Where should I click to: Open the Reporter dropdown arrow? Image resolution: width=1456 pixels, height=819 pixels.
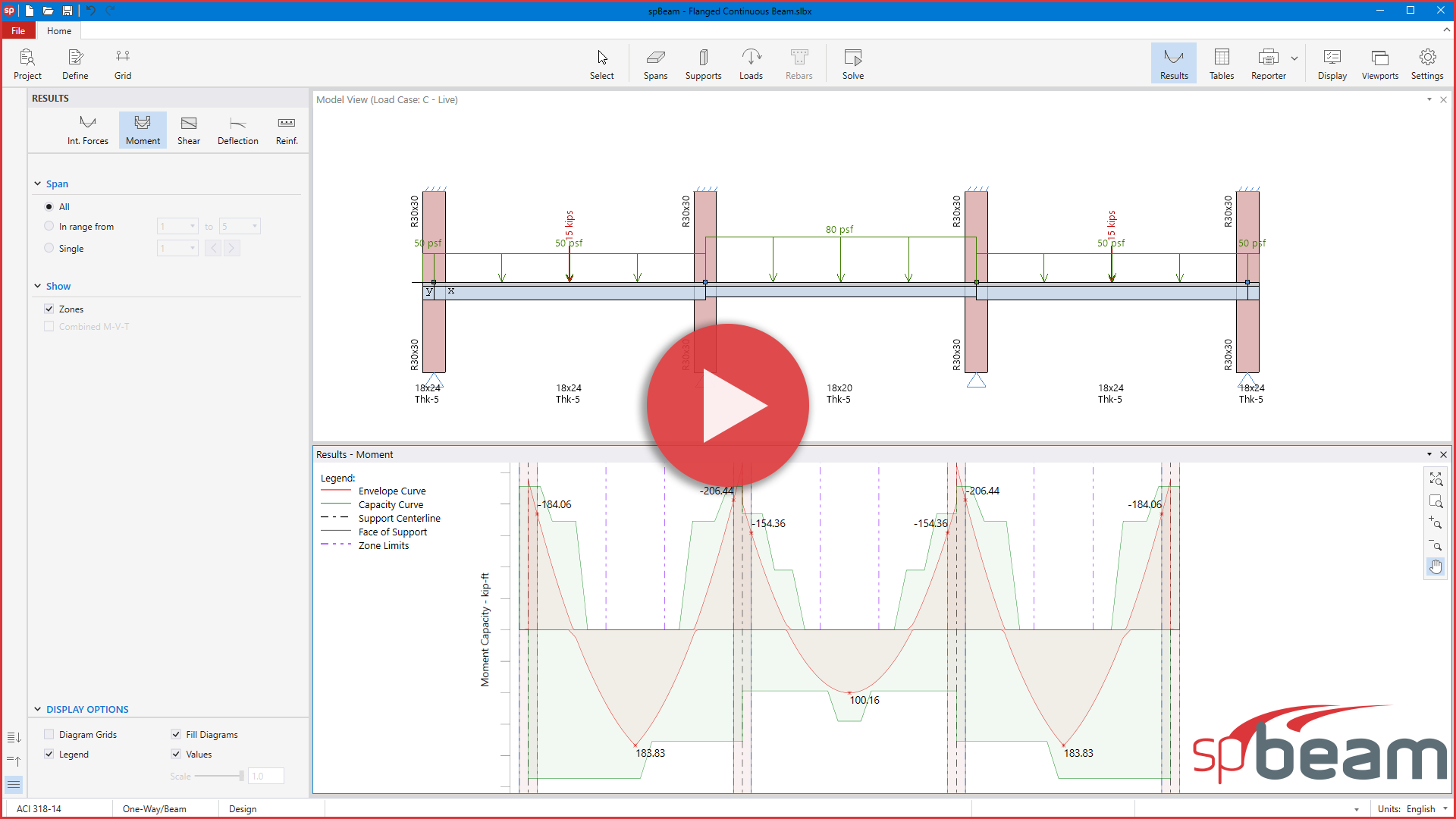pyautogui.click(x=1294, y=58)
